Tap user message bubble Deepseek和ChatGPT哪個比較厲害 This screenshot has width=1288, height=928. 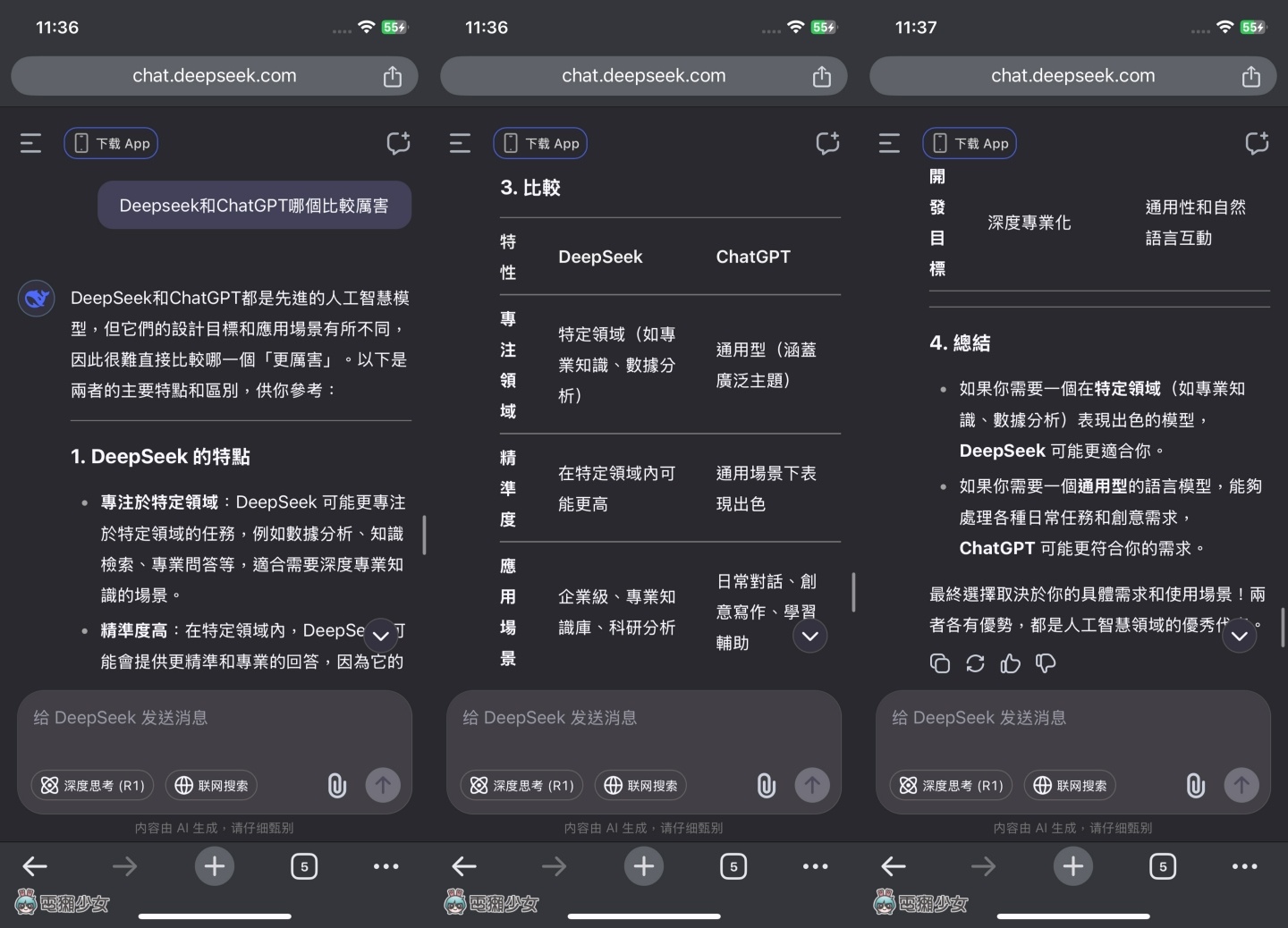(254, 206)
